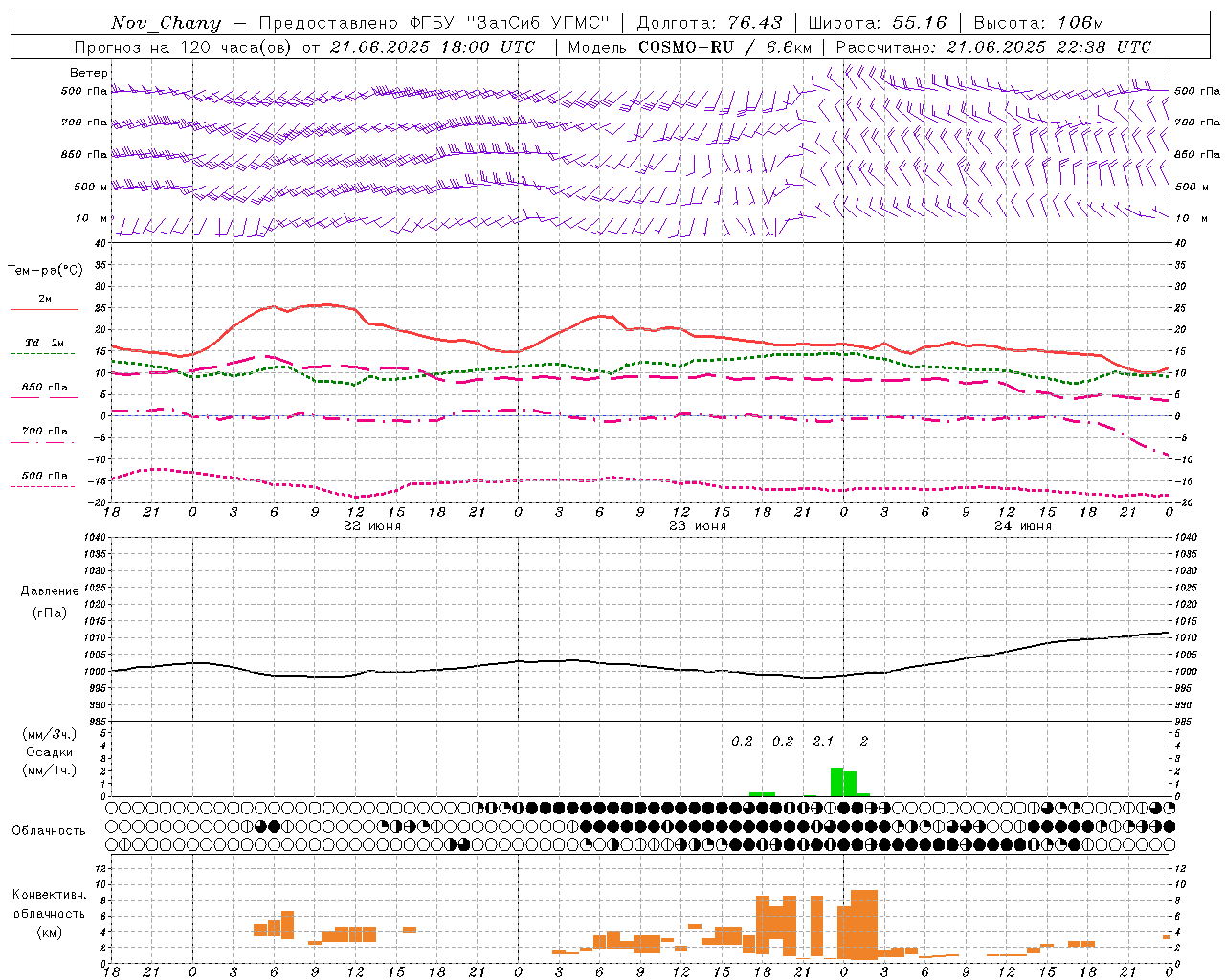Click the "(мм/1ч.)" precipitation unit label

pyautogui.click(x=50, y=770)
